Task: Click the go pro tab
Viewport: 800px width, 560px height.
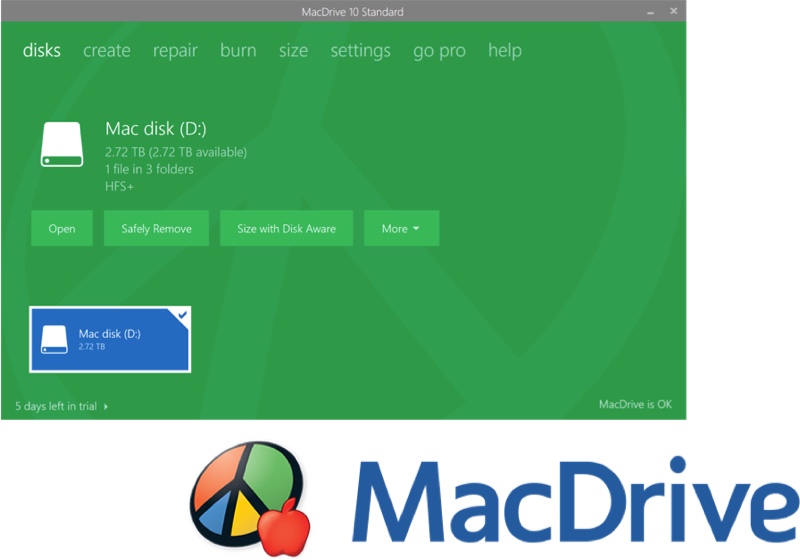Action: pyautogui.click(x=439, y=50)
